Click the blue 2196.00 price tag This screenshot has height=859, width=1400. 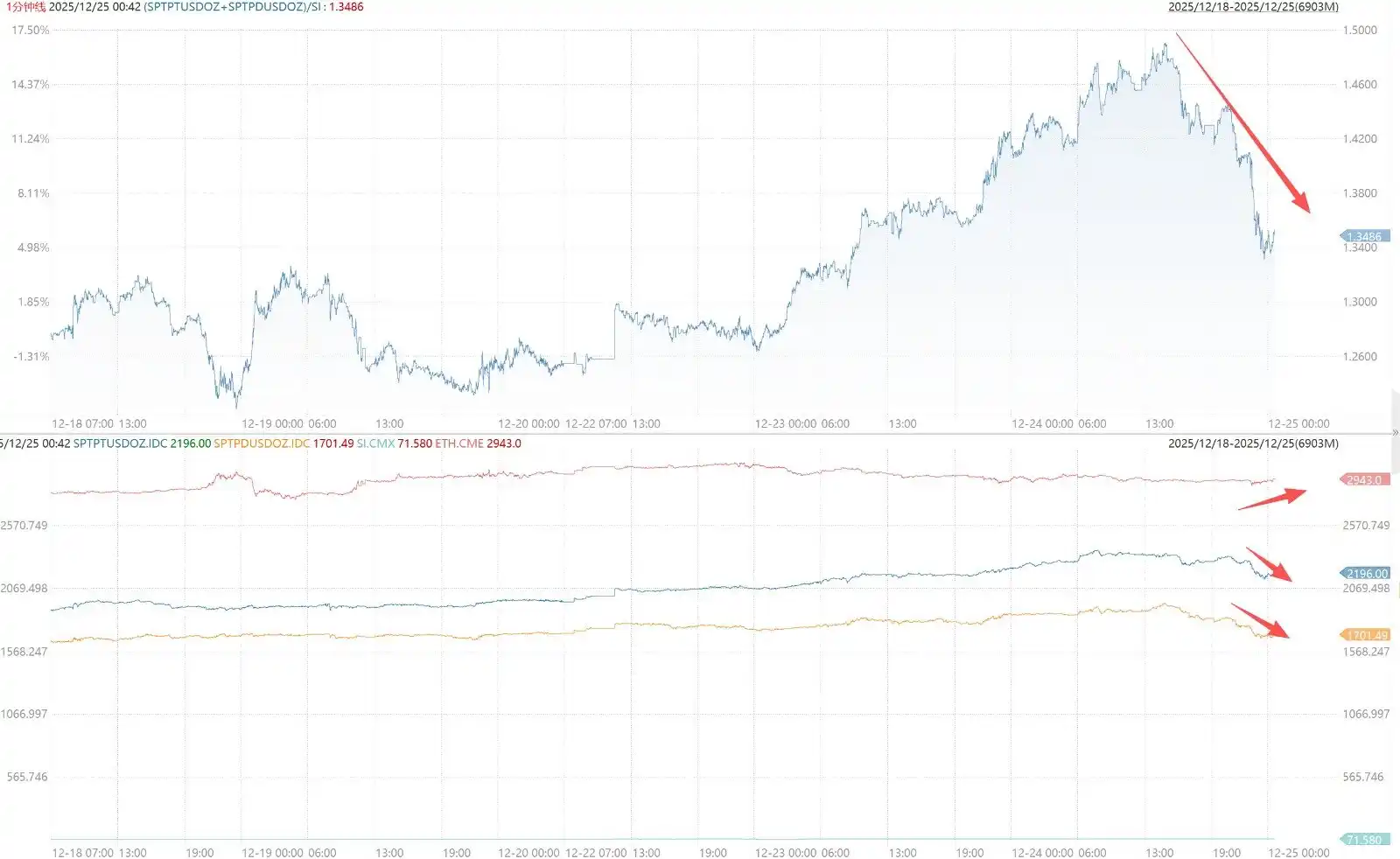1365,573
